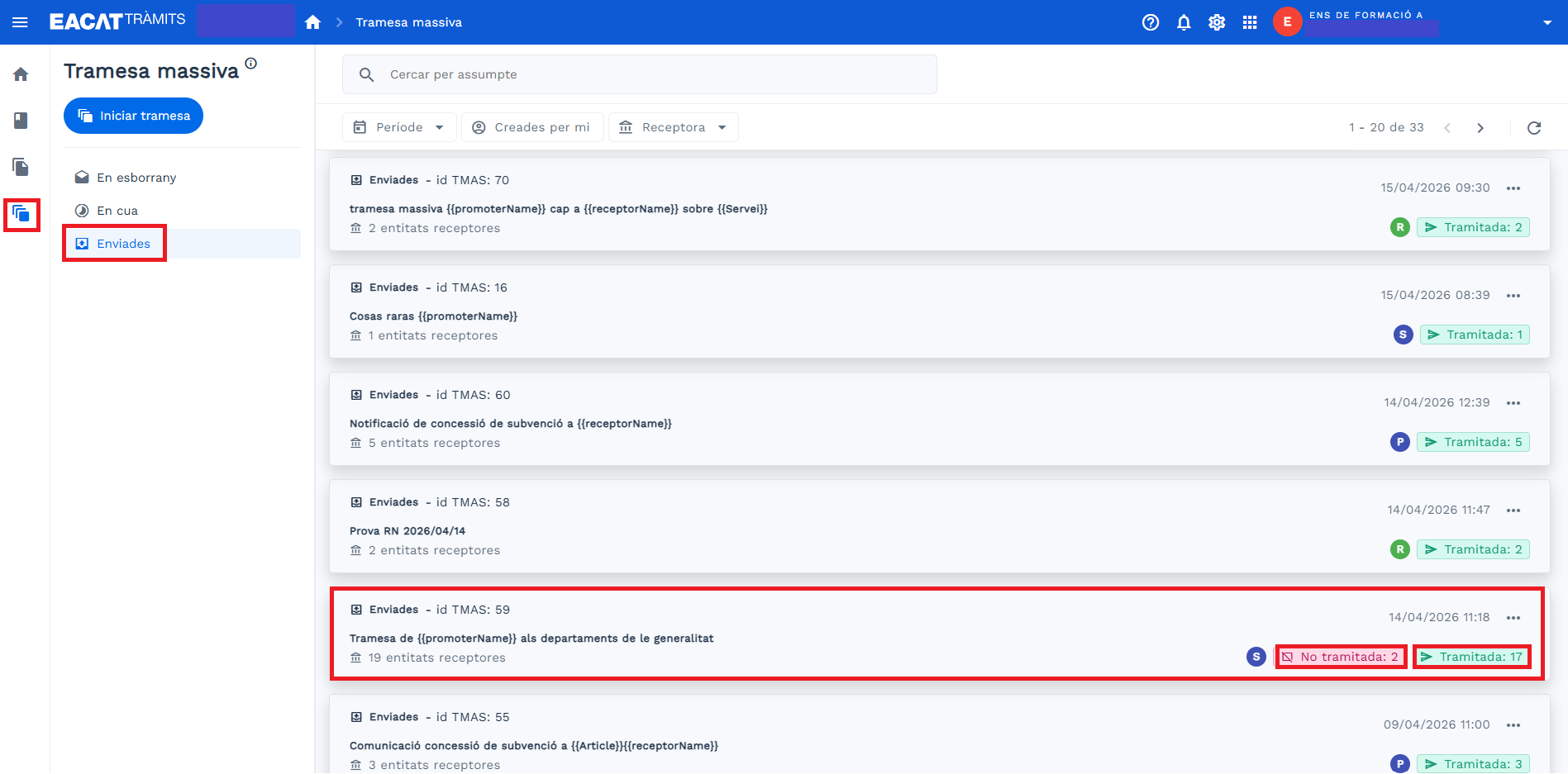
Task: Expand the Receptora filter dropdown
Action: click(673, 127)
